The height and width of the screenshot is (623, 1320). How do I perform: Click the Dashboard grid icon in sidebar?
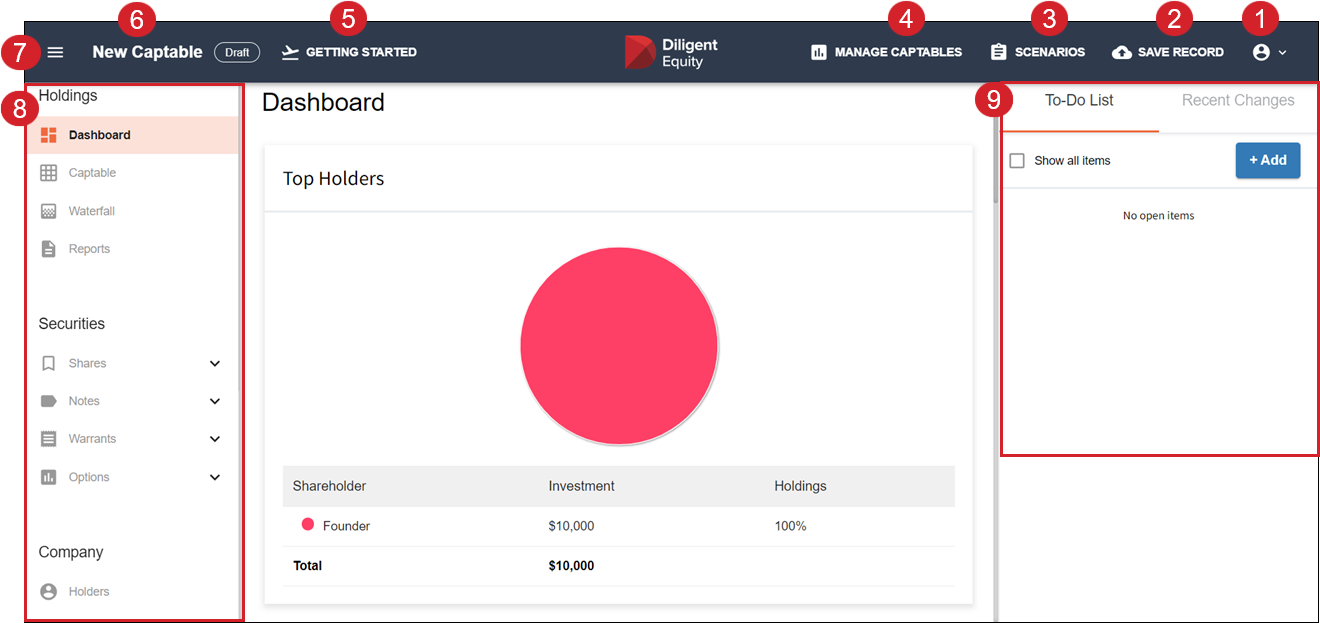point(48,135)
